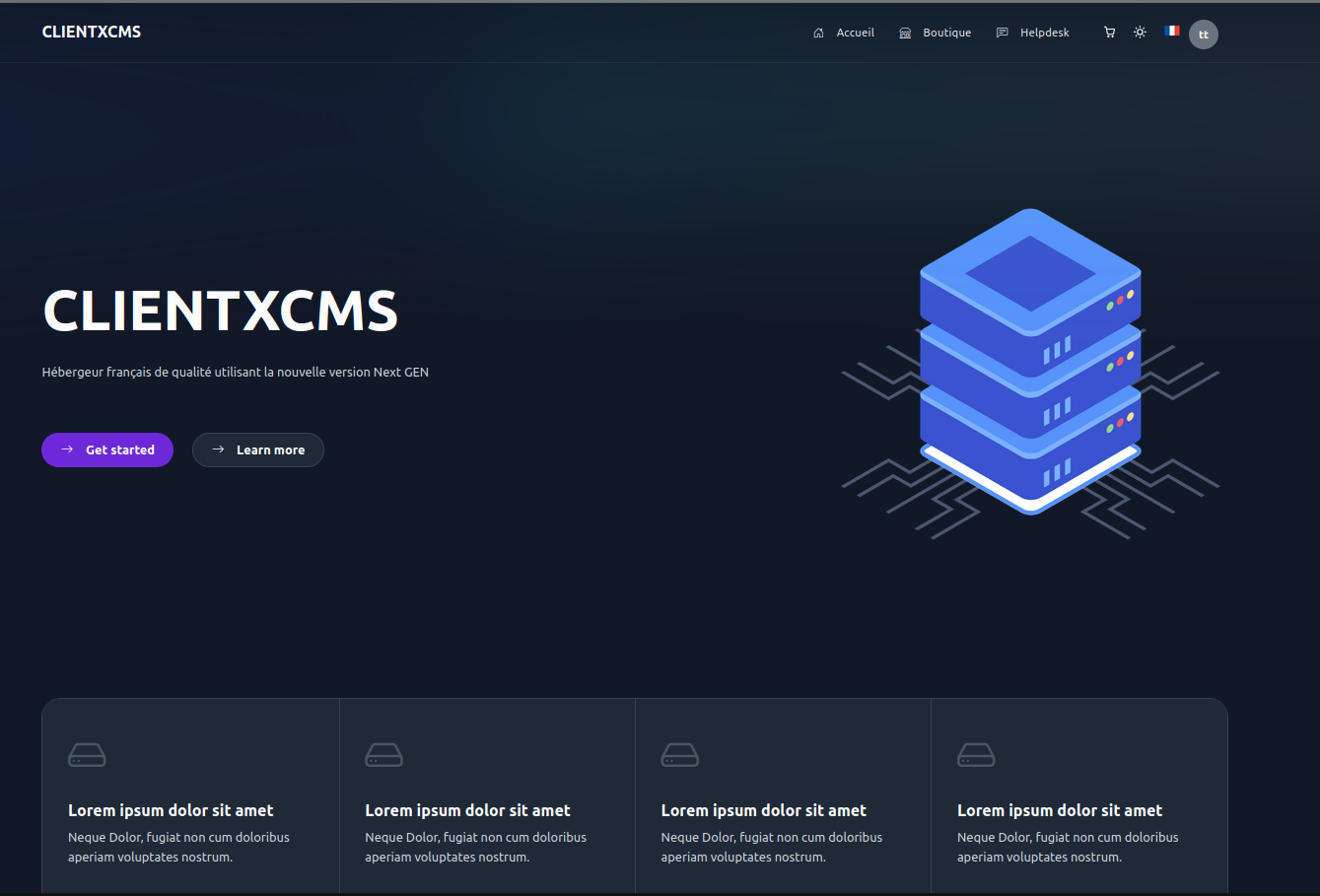
Task: Click the chat icon beside Helpdesk
Action: coord(1003,34)
